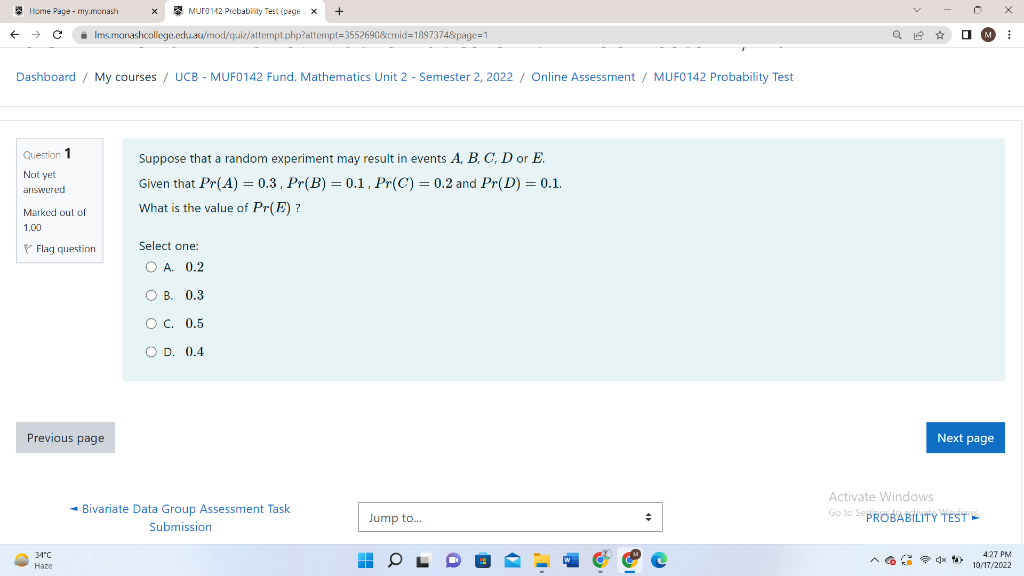The height and width of the screenshot is (576, 1024).
Task: Open the Chrome profile avatar M
Action: tap(988, 32)
